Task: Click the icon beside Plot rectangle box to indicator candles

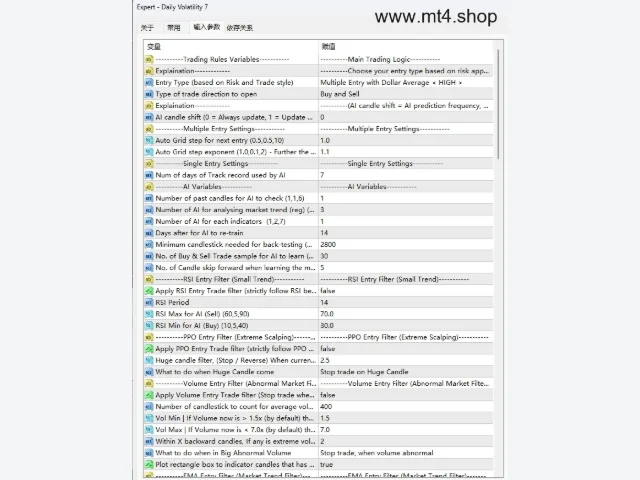Action: click(149, 464)
